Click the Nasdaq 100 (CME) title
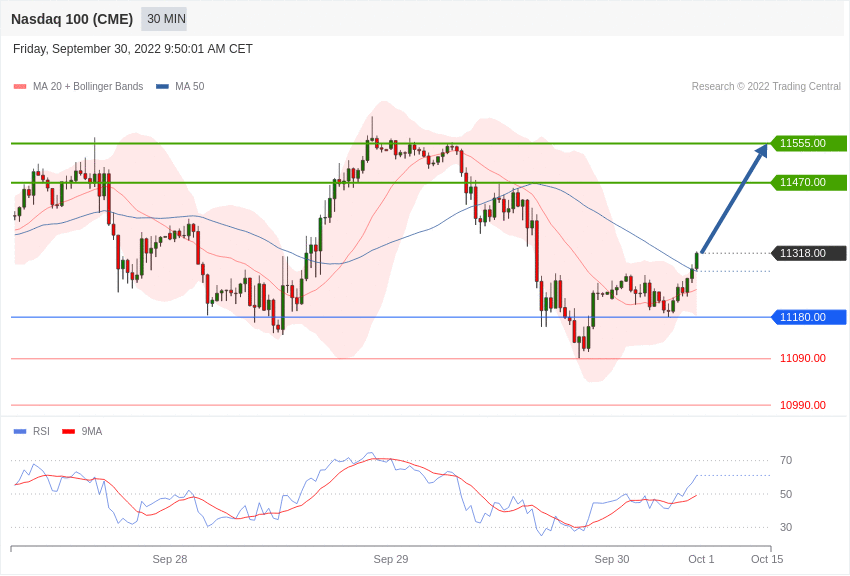Viewport: 850px width, 576px height. pos(72,19)
